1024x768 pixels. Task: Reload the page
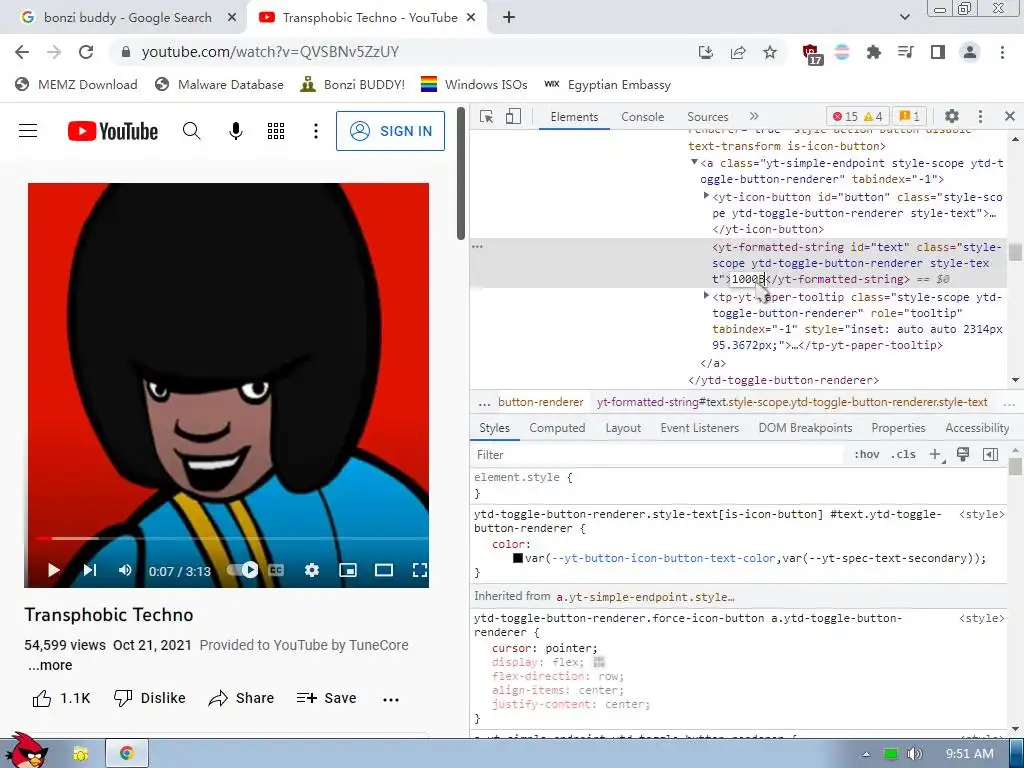pos(86,52)
